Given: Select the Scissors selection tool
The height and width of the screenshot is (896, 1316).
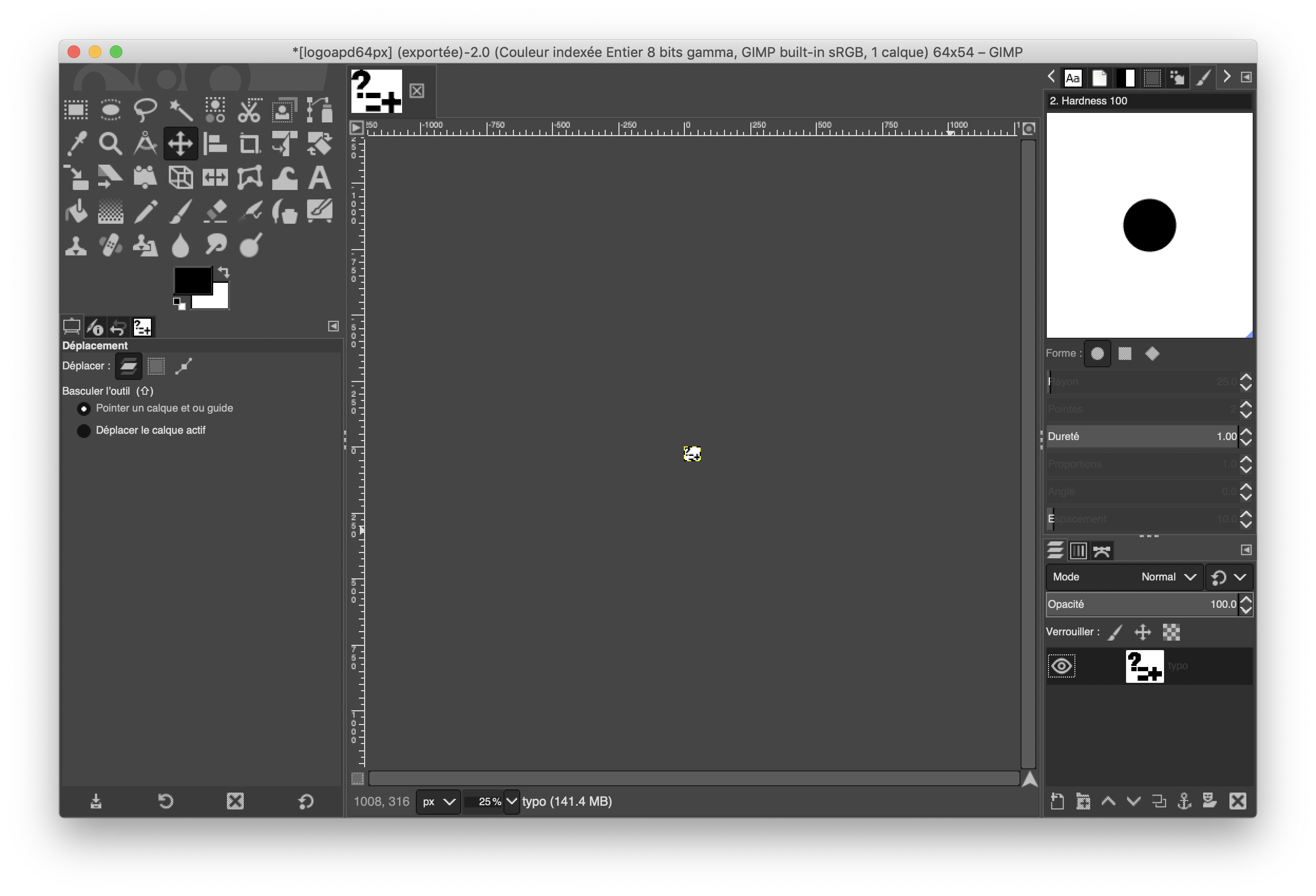Looking at the screenshot, I should [249, 110].
